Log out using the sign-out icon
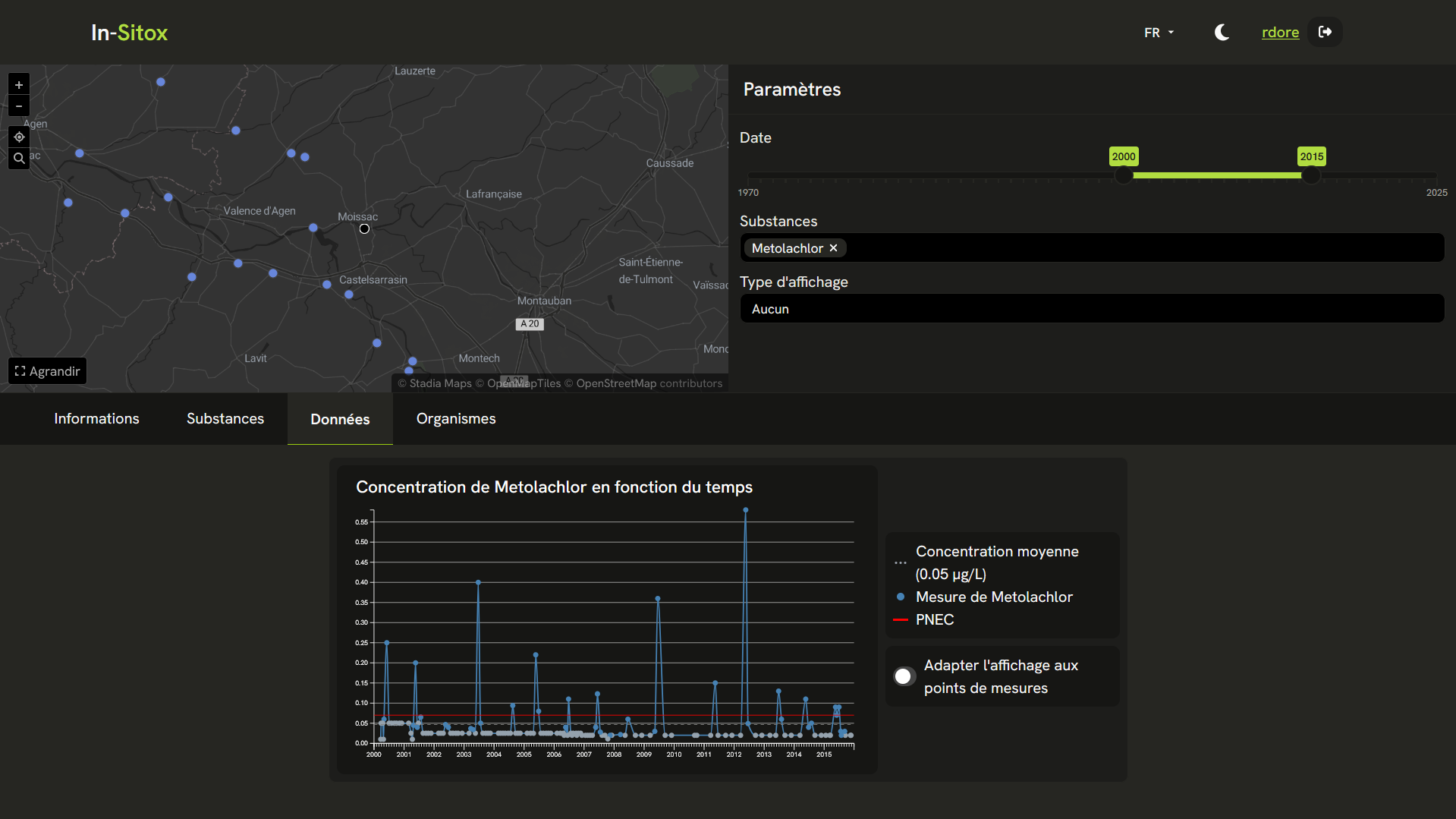The image size is (1456, 819). (x=1325, y=32)
